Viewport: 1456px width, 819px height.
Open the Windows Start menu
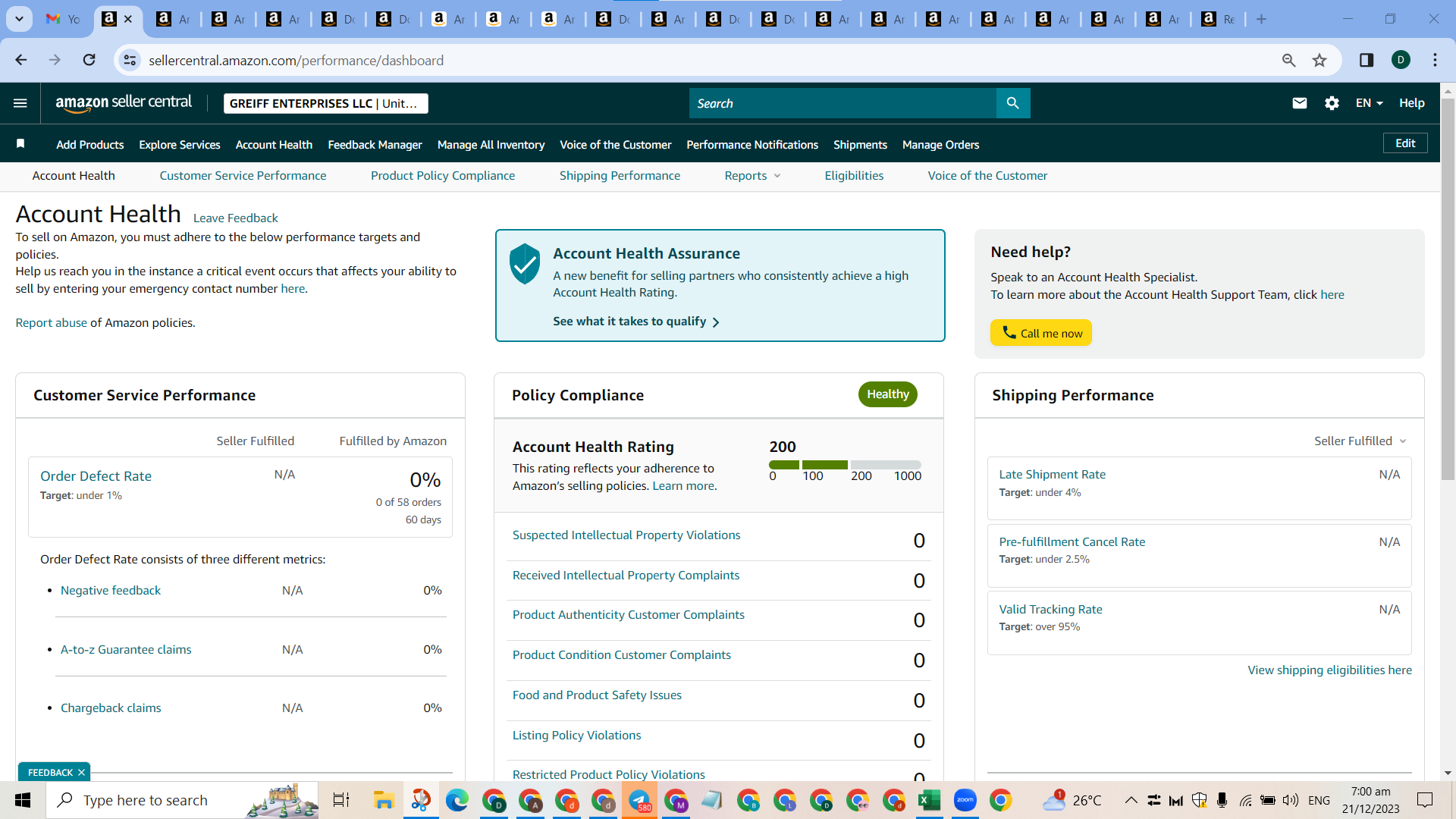(23, 800)
